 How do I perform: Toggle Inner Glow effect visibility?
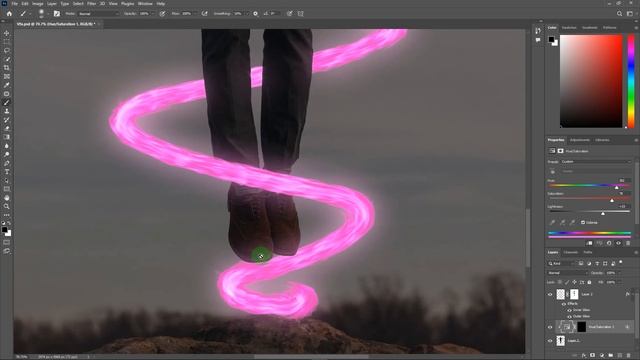click(569, 310)
